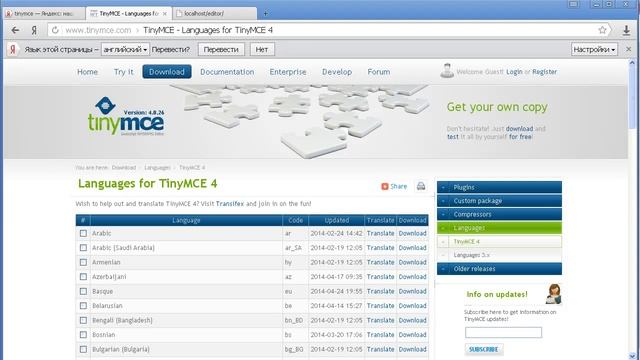Image resolution: width=640 pixels, height=360 pixels.
Task: Sort by the Updated column header
Action: (x=337, y=220)
